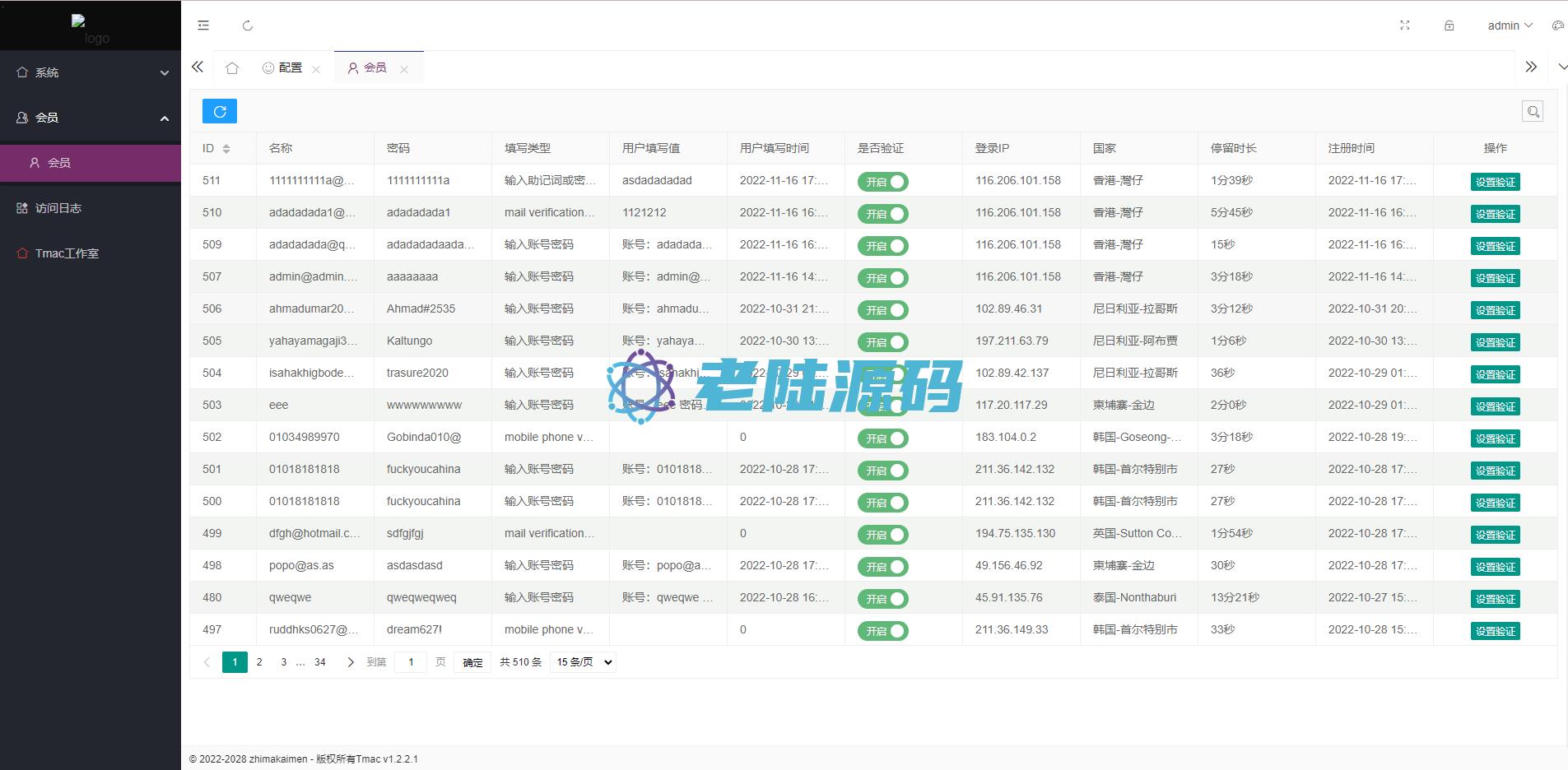Click the page number jump input field
This screenshot has width=1568, height=770.
411,662
